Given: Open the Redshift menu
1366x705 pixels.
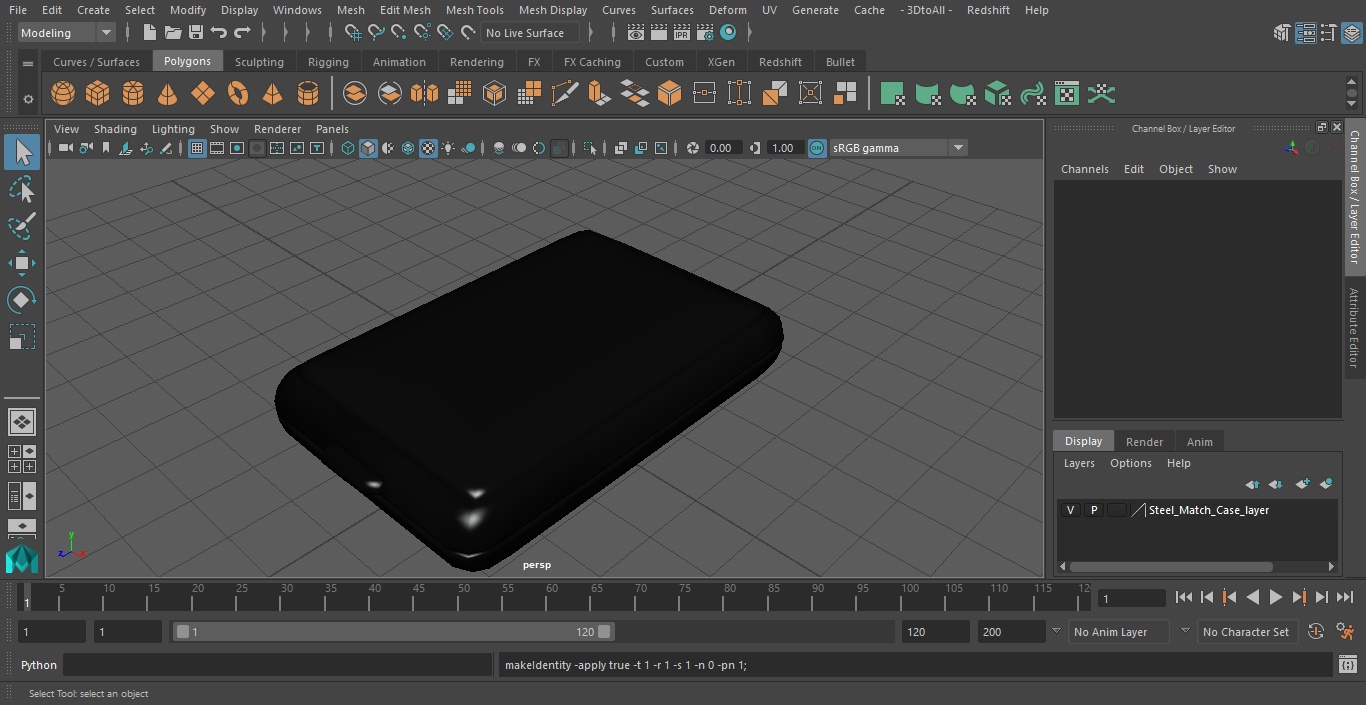Looking at the screenshot, I should pyautogui.click(x=988, y=10).
